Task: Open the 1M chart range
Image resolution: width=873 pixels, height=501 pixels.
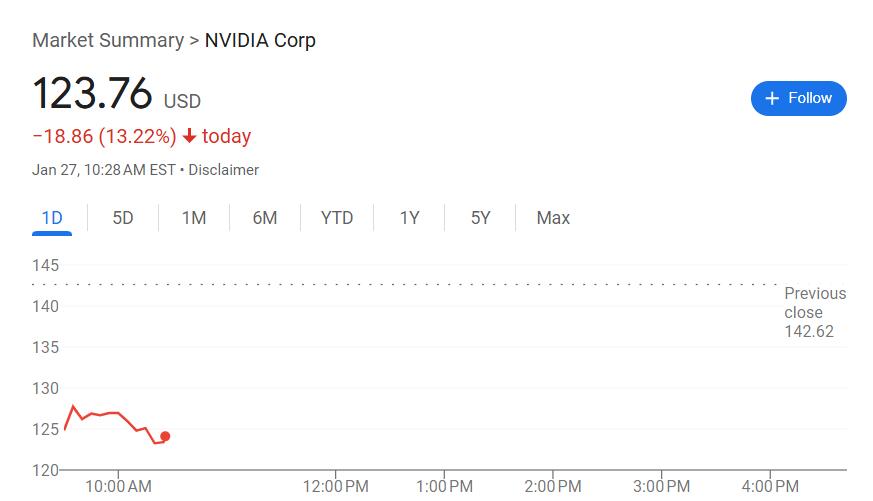Action: point(194,218)
